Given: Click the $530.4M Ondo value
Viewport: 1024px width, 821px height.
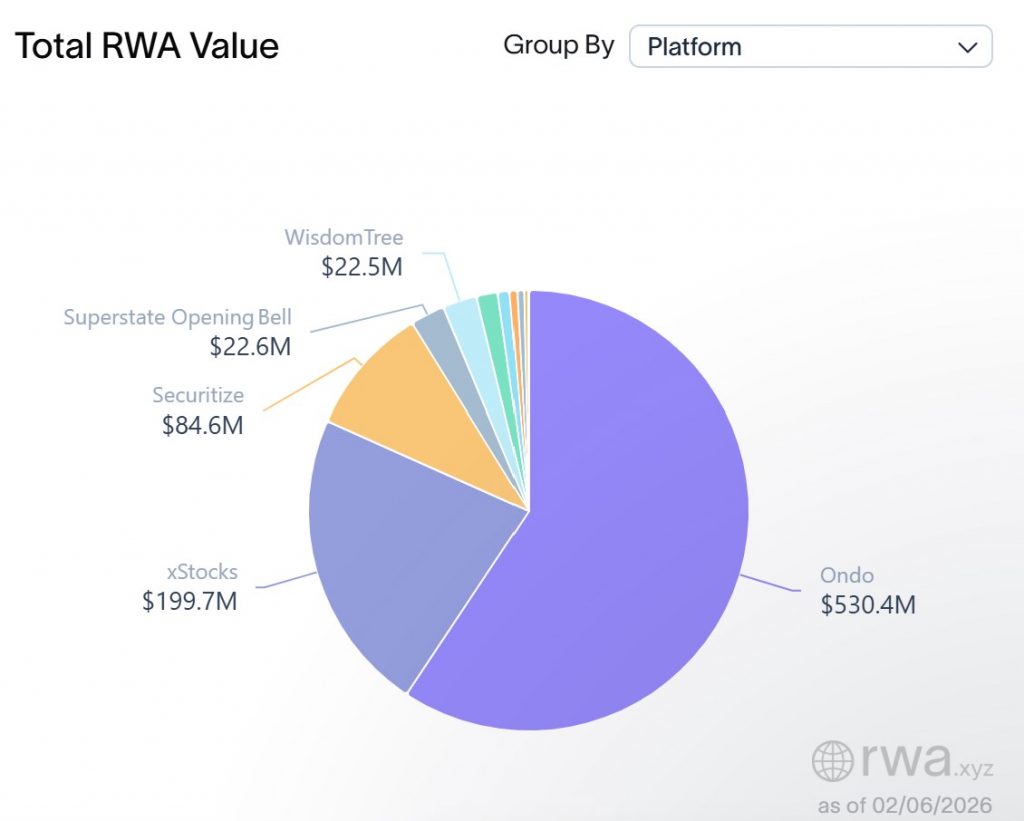Looking at the screenshot, I should point(867,605).
